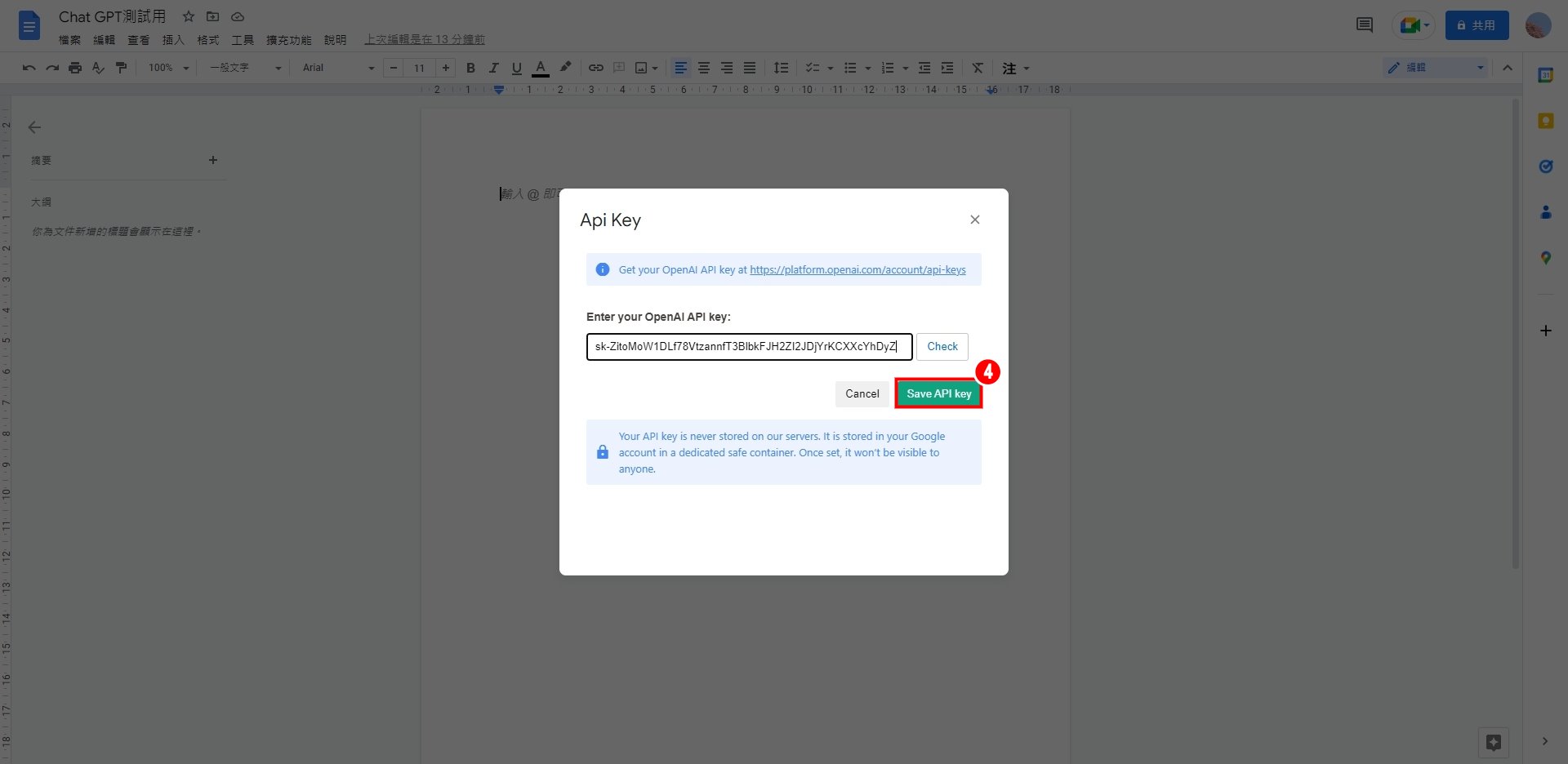The image size is (1568, 764).
Task: Open the comment history icon
Action: click(x=1364, y=25)
